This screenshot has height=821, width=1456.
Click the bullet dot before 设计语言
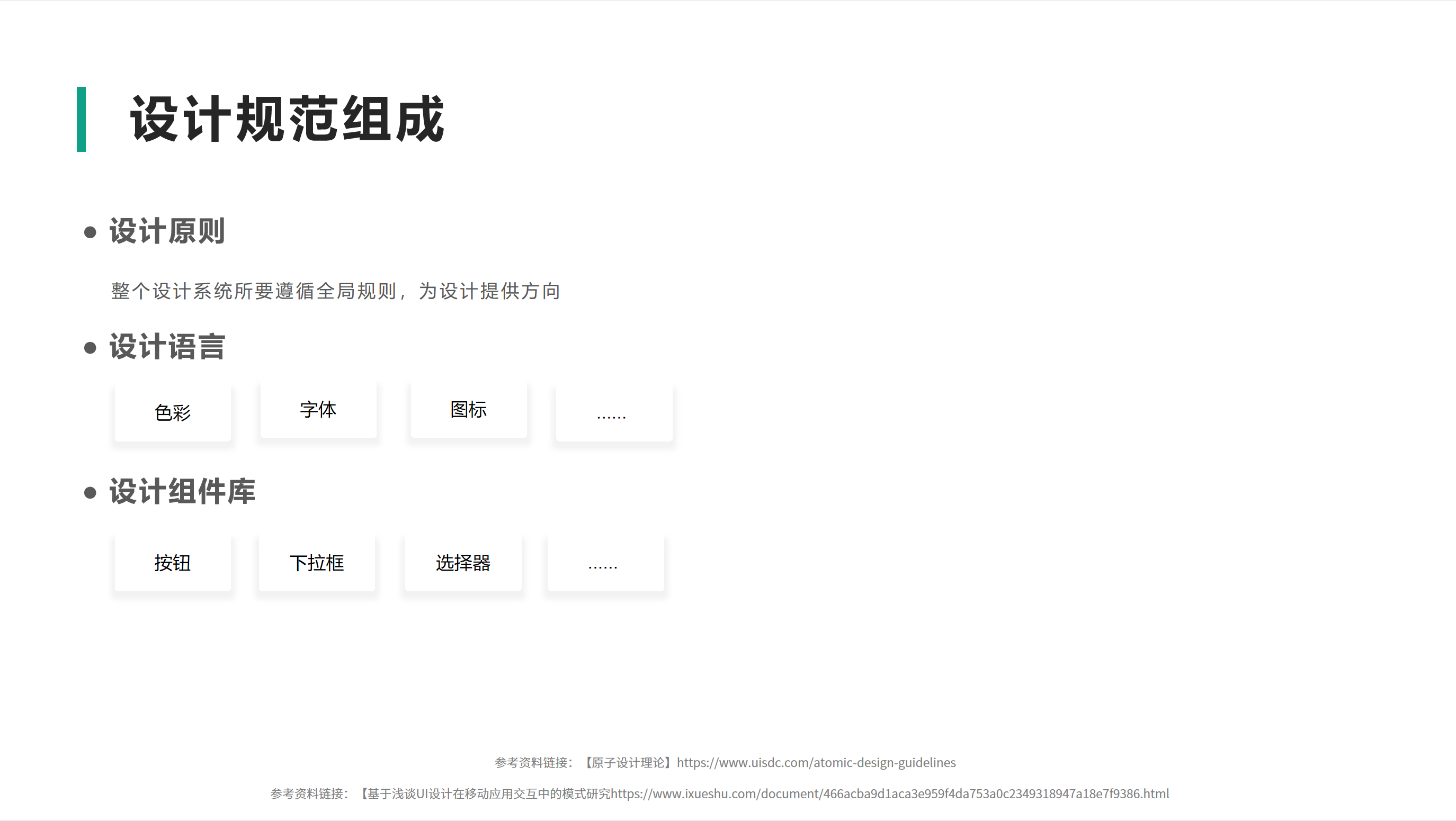pyautogui.click(x=90, y=347)
